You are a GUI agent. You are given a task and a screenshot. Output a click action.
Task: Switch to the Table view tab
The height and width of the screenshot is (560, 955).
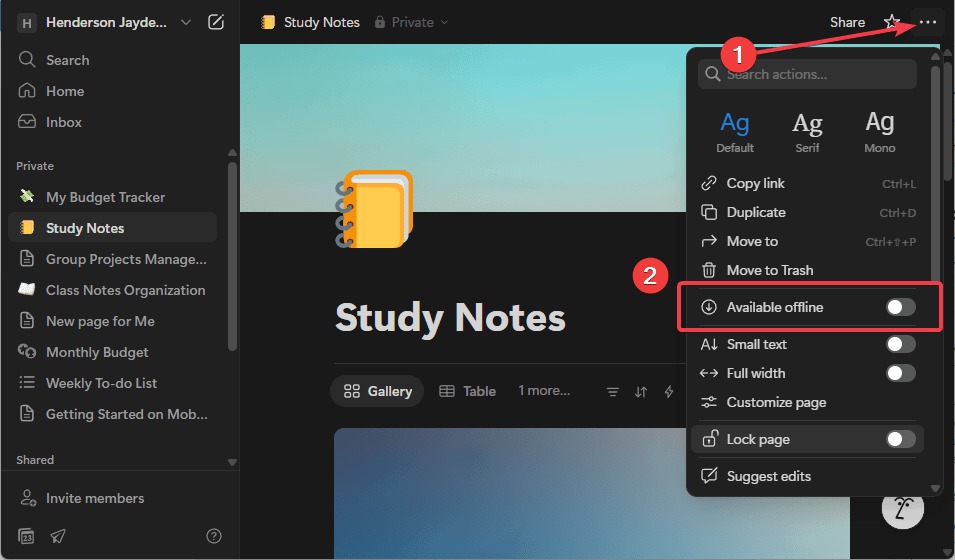coord(468,391)
